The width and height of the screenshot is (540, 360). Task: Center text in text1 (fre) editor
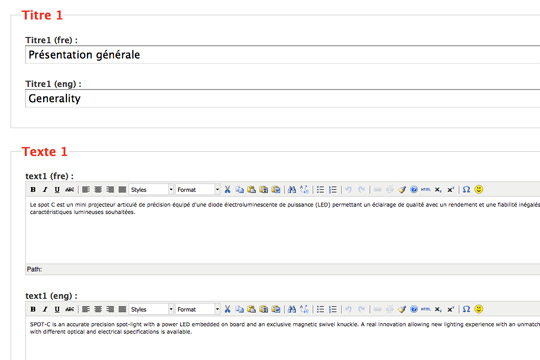click(98, 189)
